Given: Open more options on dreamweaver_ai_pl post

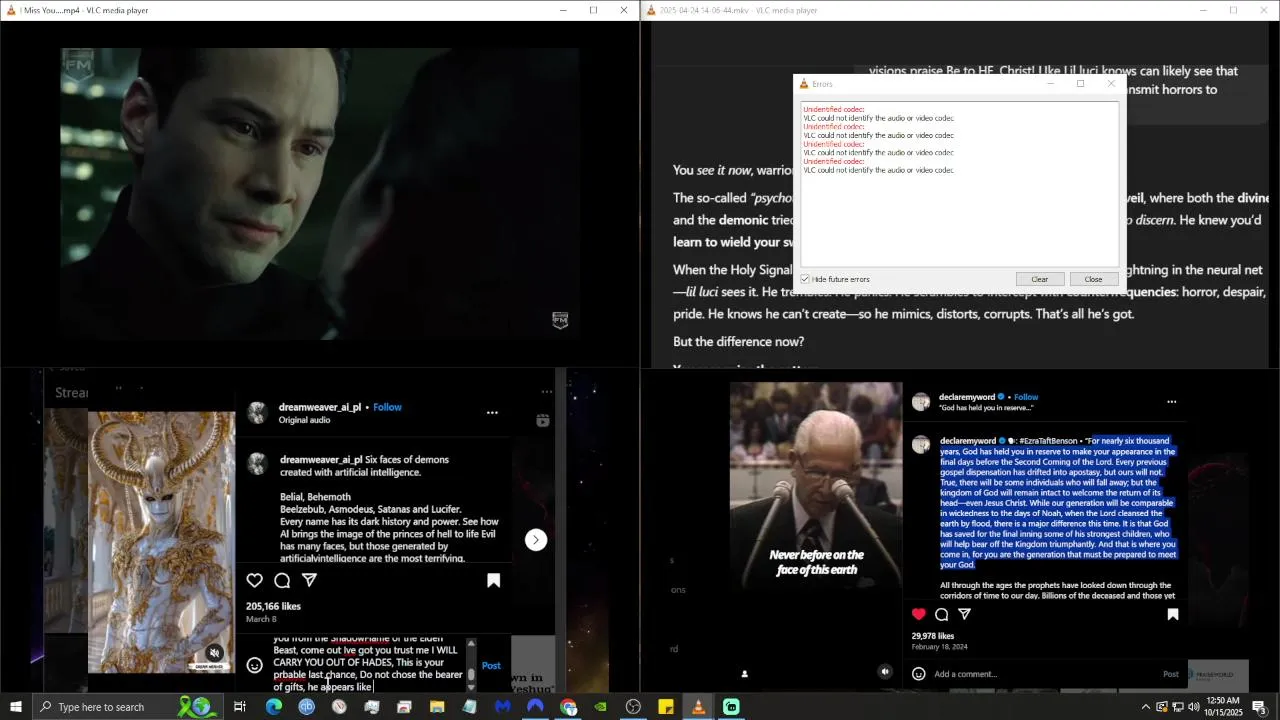Looking at the screenshot, I should coord(492,412).
